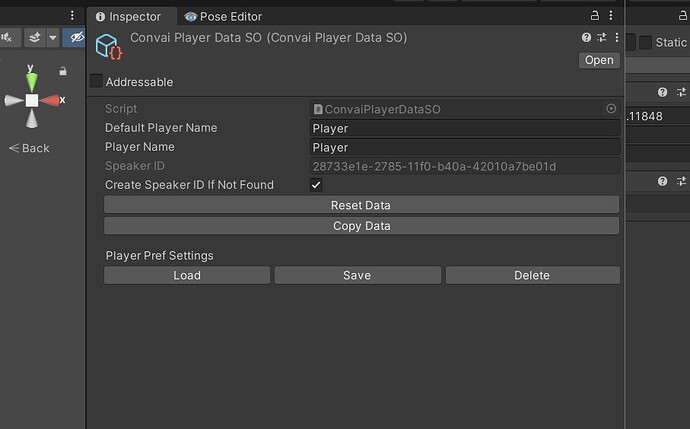
Task: Click the Open button
Action: [x=599, y=60]
